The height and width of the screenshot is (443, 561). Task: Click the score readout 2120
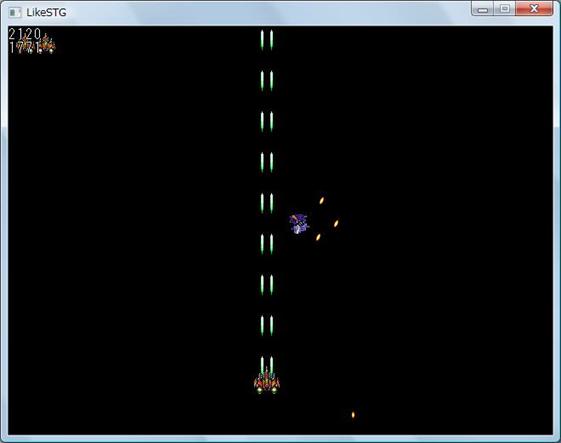[x=25, y=34]
